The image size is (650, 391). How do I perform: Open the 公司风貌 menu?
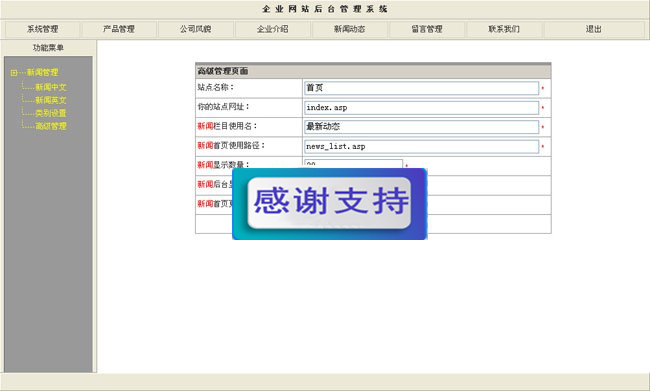point(196,29)
